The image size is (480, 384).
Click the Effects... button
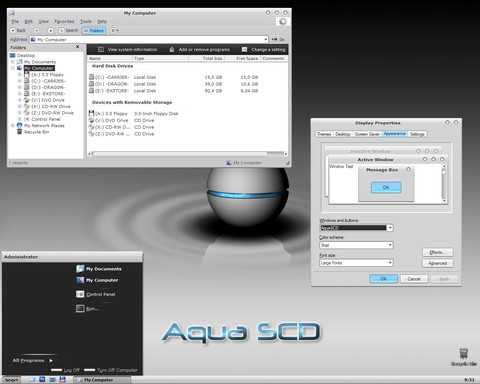[438, 252]
